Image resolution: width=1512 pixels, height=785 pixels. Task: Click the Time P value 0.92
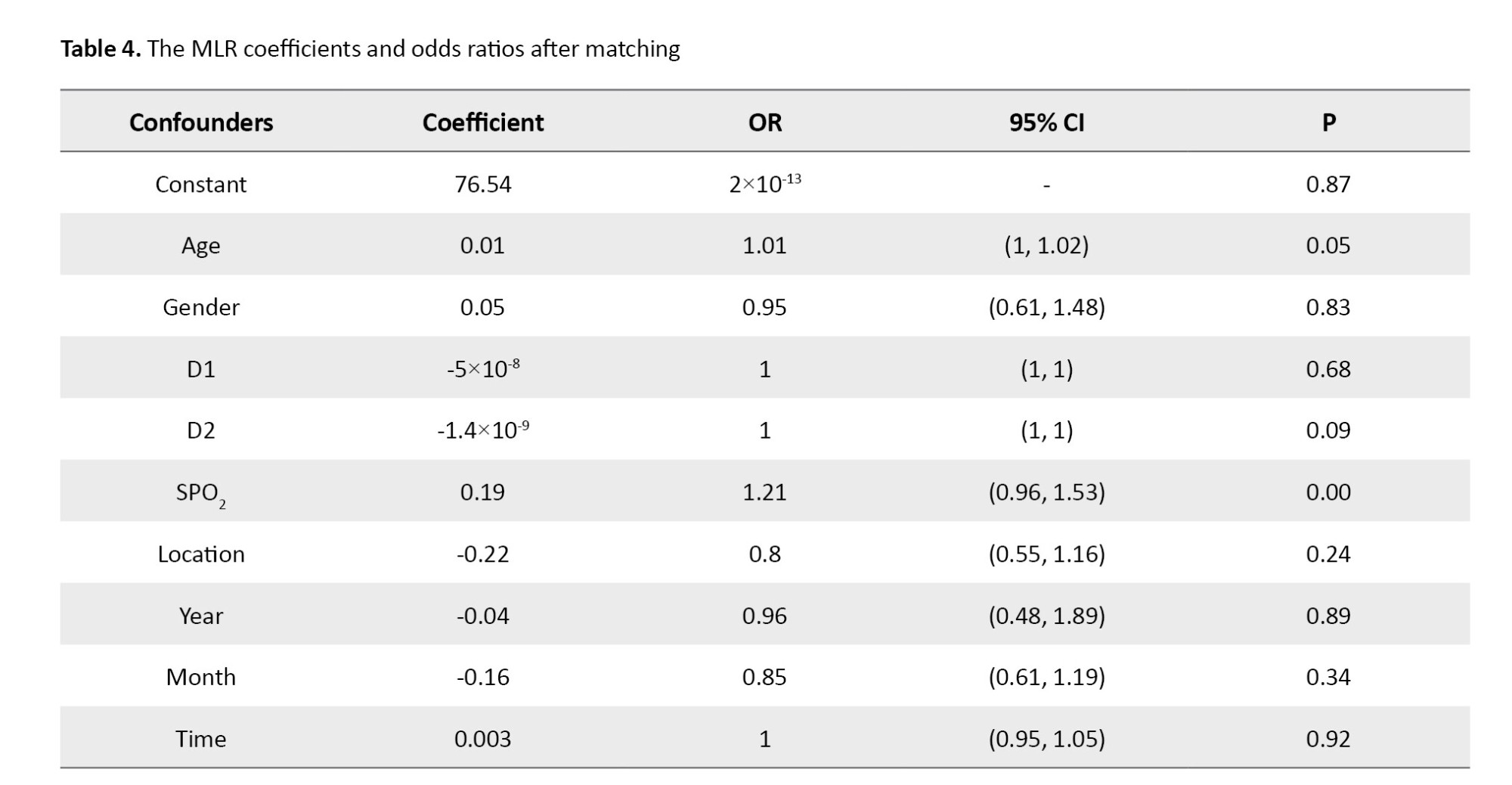tap(1328, 739)
